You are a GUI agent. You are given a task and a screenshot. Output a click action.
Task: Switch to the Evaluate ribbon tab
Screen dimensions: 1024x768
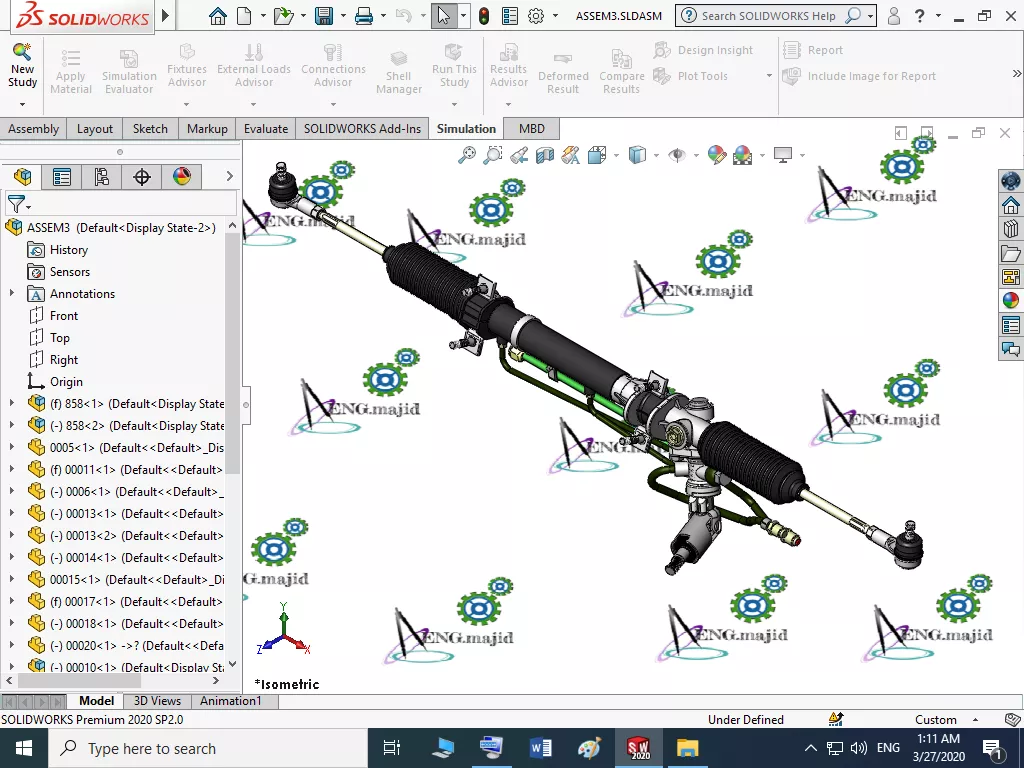[x=266, y=128]
